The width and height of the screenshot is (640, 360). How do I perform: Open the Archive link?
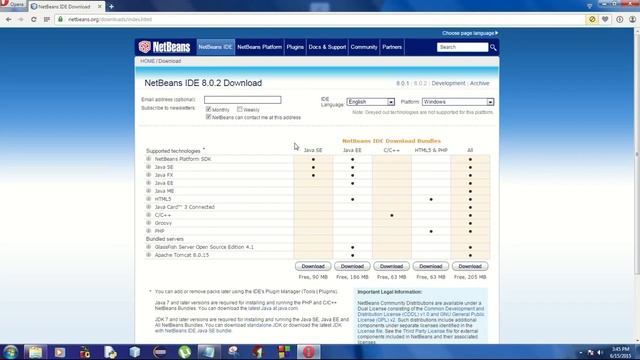[x=480, y=83]
